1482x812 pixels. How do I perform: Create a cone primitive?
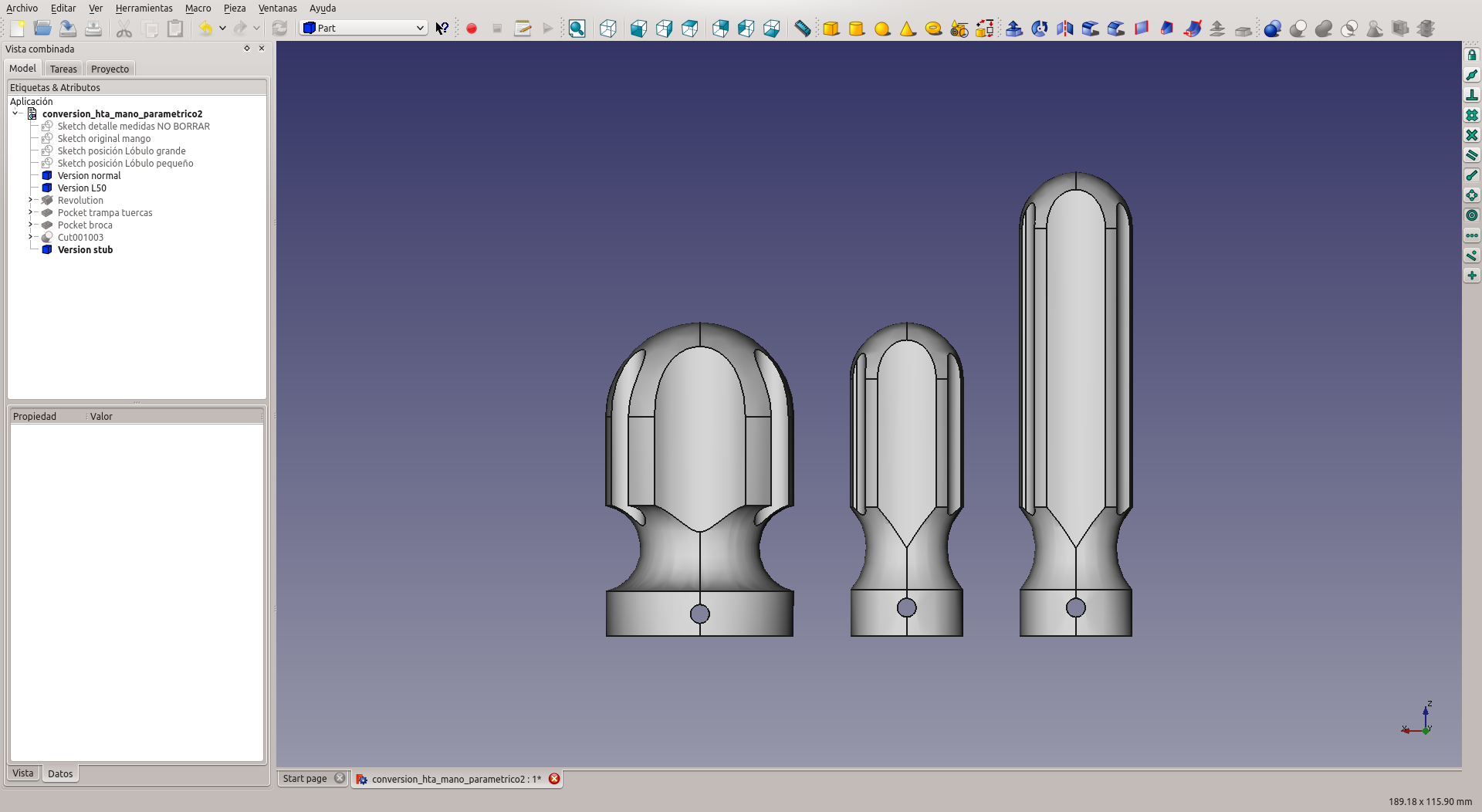tap(908, 29)
